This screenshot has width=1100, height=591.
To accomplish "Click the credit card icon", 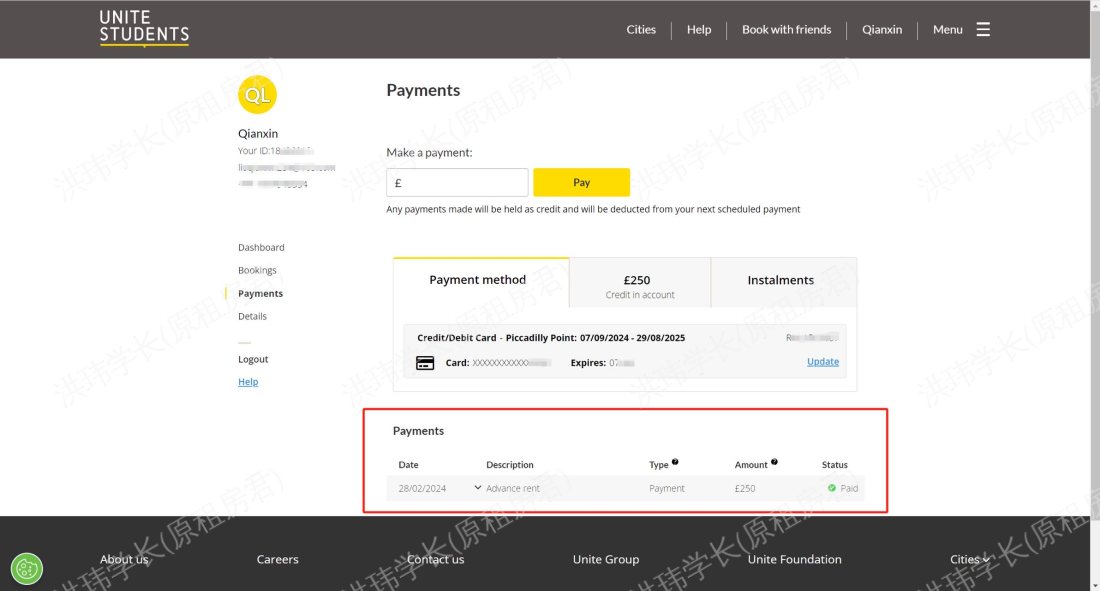I will 424,363.
